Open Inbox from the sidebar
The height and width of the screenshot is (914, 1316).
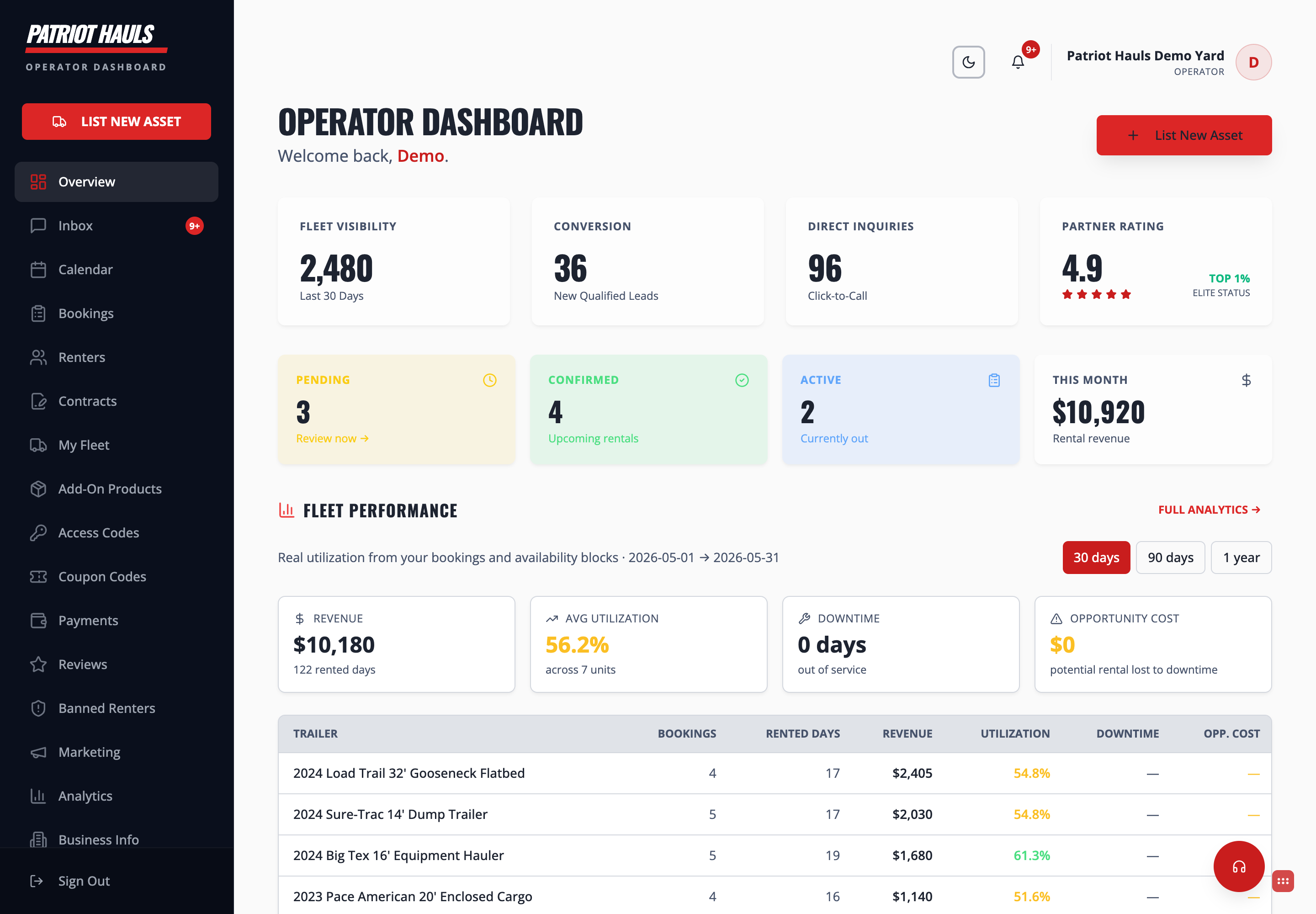click(x=116, y=226)
